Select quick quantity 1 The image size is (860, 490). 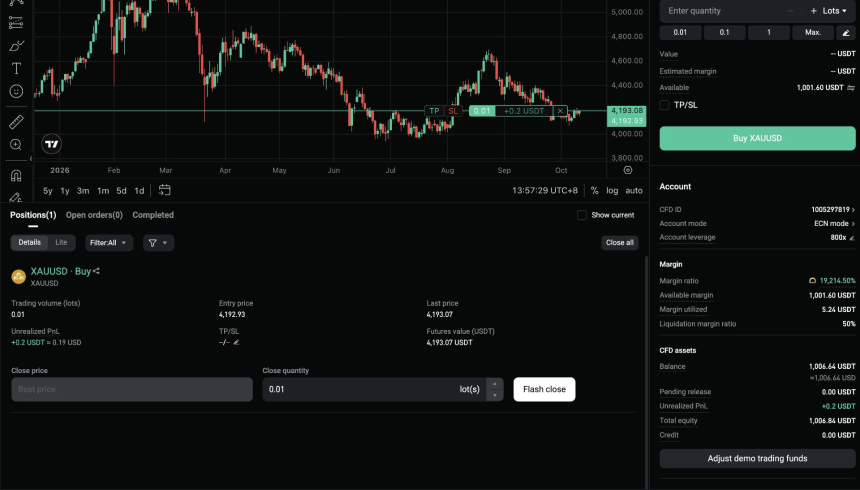click(x=768, y=32)
